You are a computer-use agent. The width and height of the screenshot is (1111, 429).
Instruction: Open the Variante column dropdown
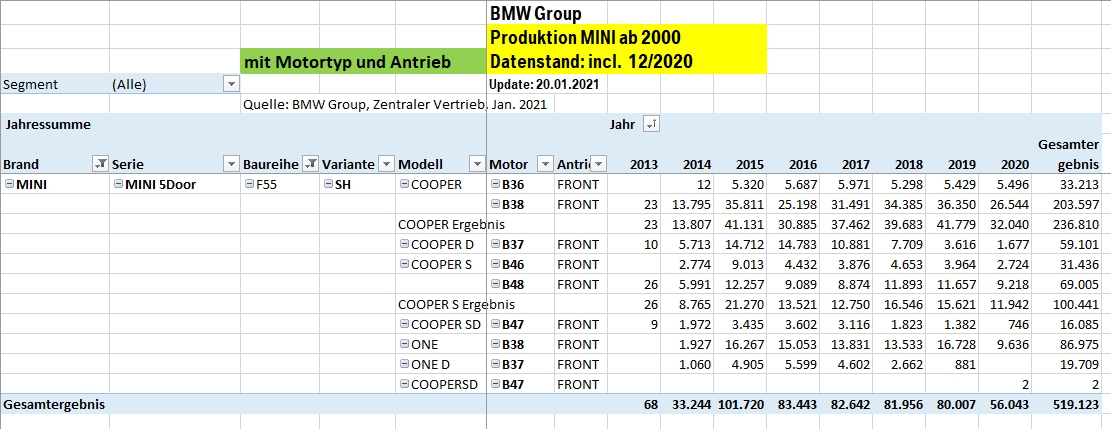(384, 164)
